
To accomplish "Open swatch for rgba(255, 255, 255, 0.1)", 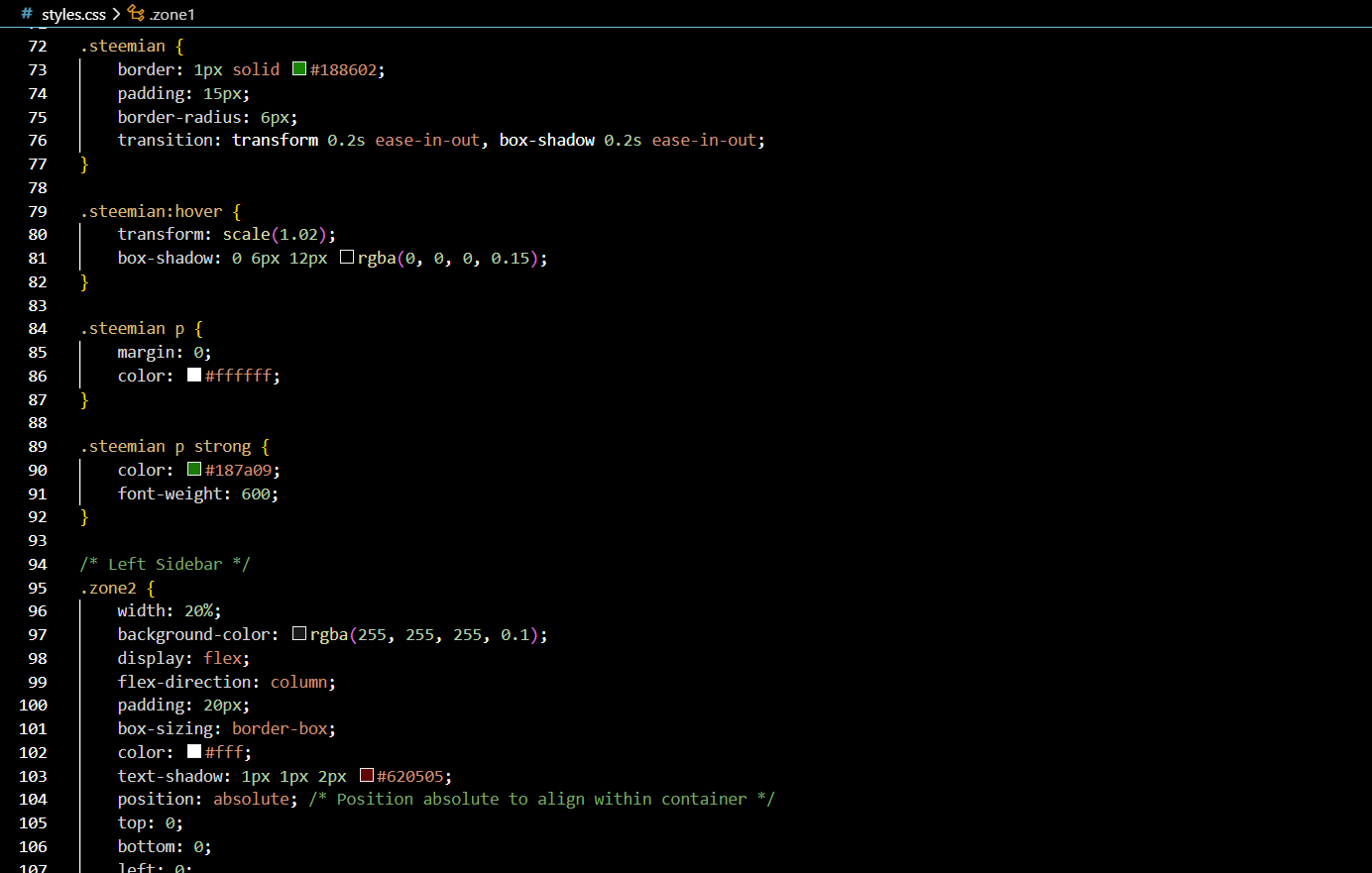I will click(299, 634).
